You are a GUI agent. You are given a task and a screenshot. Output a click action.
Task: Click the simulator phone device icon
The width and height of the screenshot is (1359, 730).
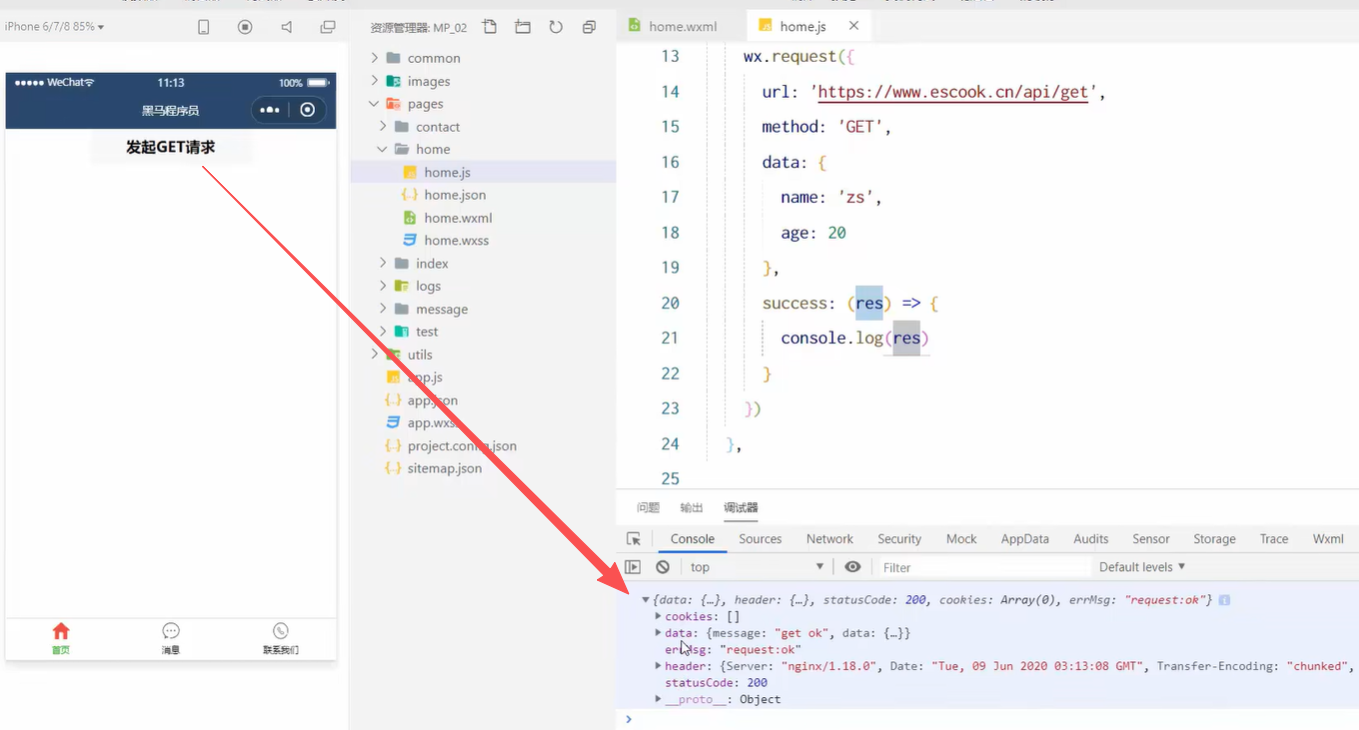204,27
